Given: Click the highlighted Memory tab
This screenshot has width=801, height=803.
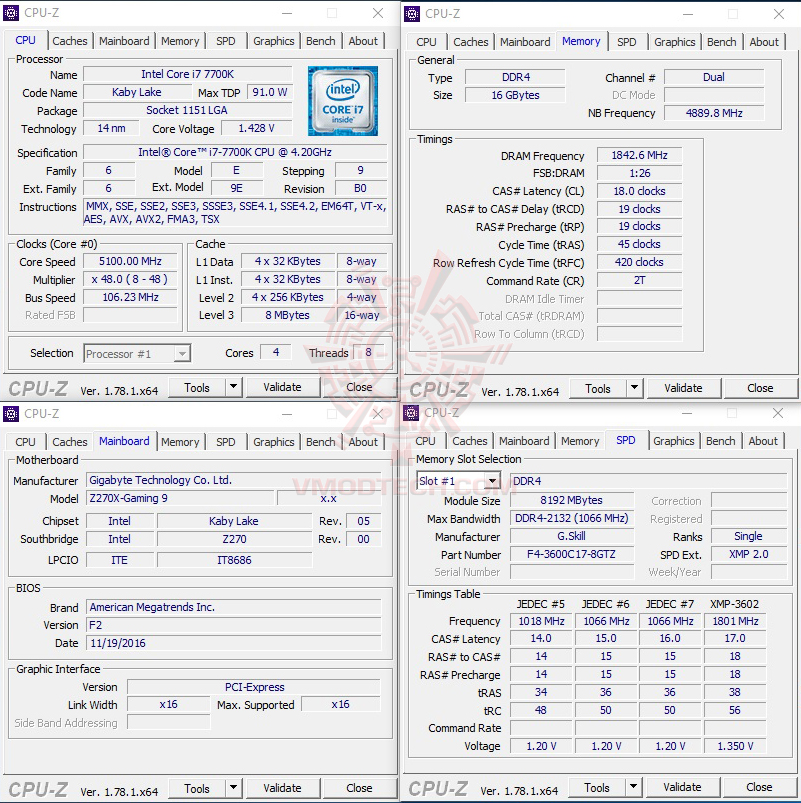Looking at the screenshot, I should [581, 42].
